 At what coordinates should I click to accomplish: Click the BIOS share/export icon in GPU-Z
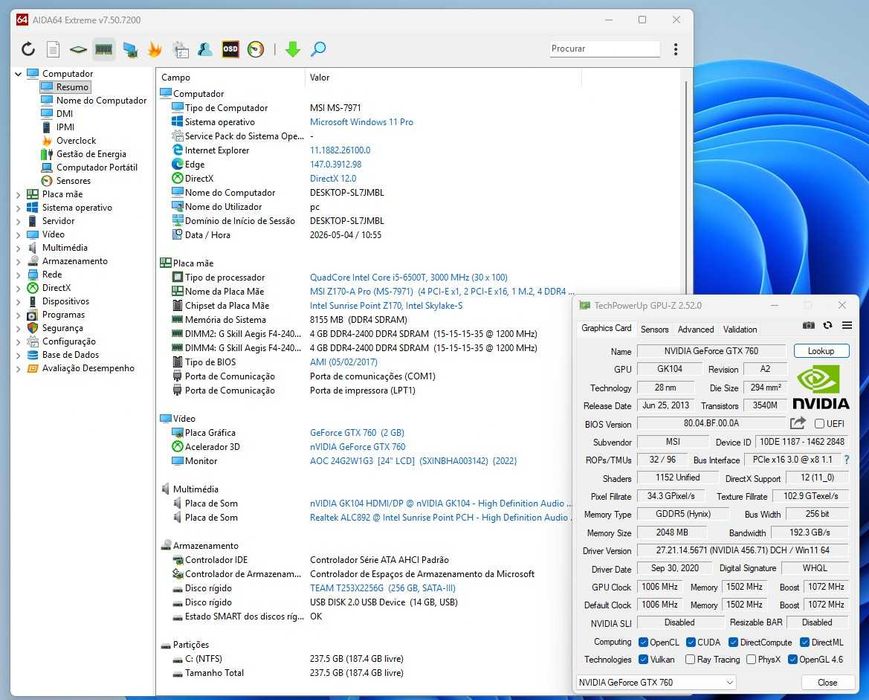[798, 423]
